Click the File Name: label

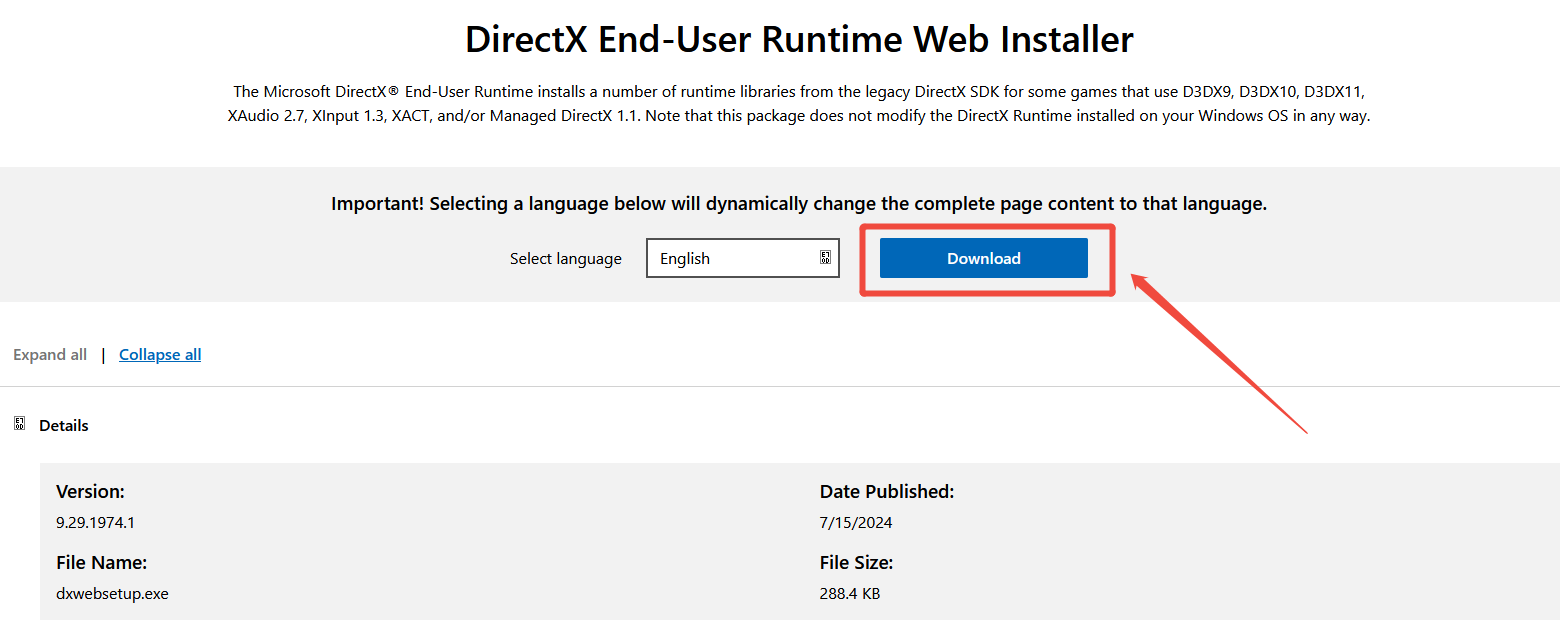(101, 562)
